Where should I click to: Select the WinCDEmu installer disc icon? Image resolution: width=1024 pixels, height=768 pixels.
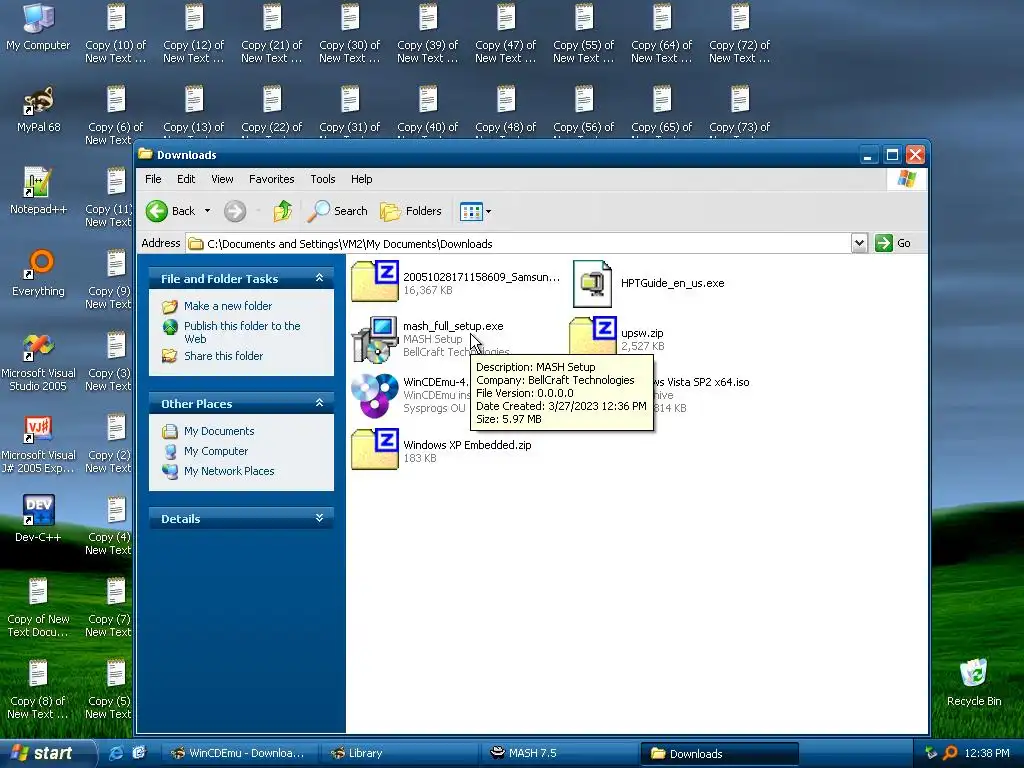coord(375,395)
